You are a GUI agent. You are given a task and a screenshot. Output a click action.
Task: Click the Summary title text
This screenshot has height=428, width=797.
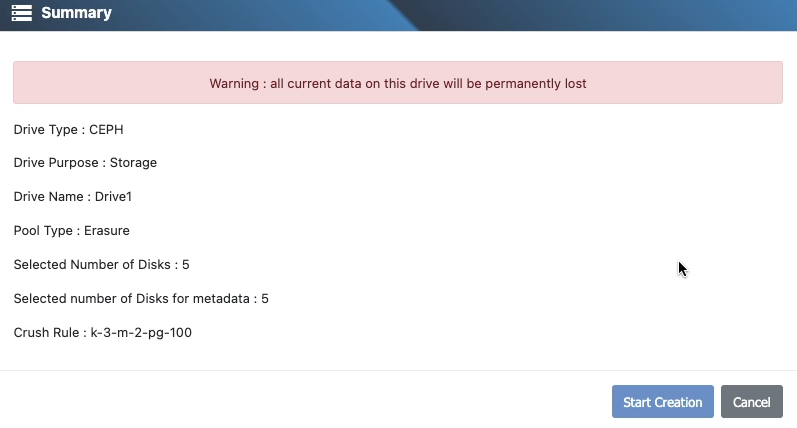click(76, 14)
